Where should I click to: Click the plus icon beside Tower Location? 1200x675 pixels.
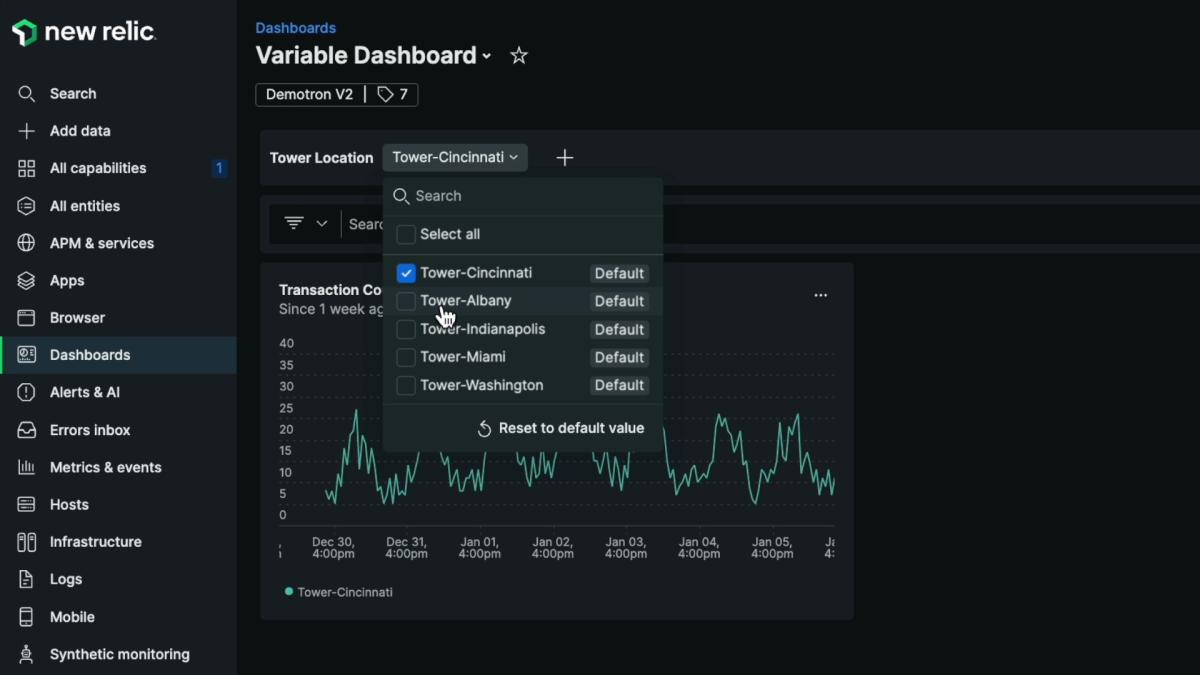[x=565, y=158]
